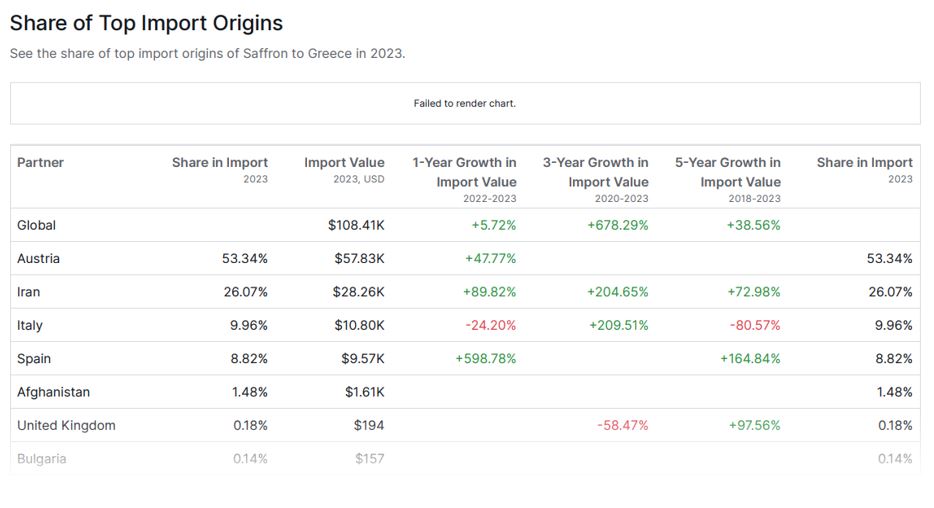Click United Kingdom's -58.47% growth value

622,425
